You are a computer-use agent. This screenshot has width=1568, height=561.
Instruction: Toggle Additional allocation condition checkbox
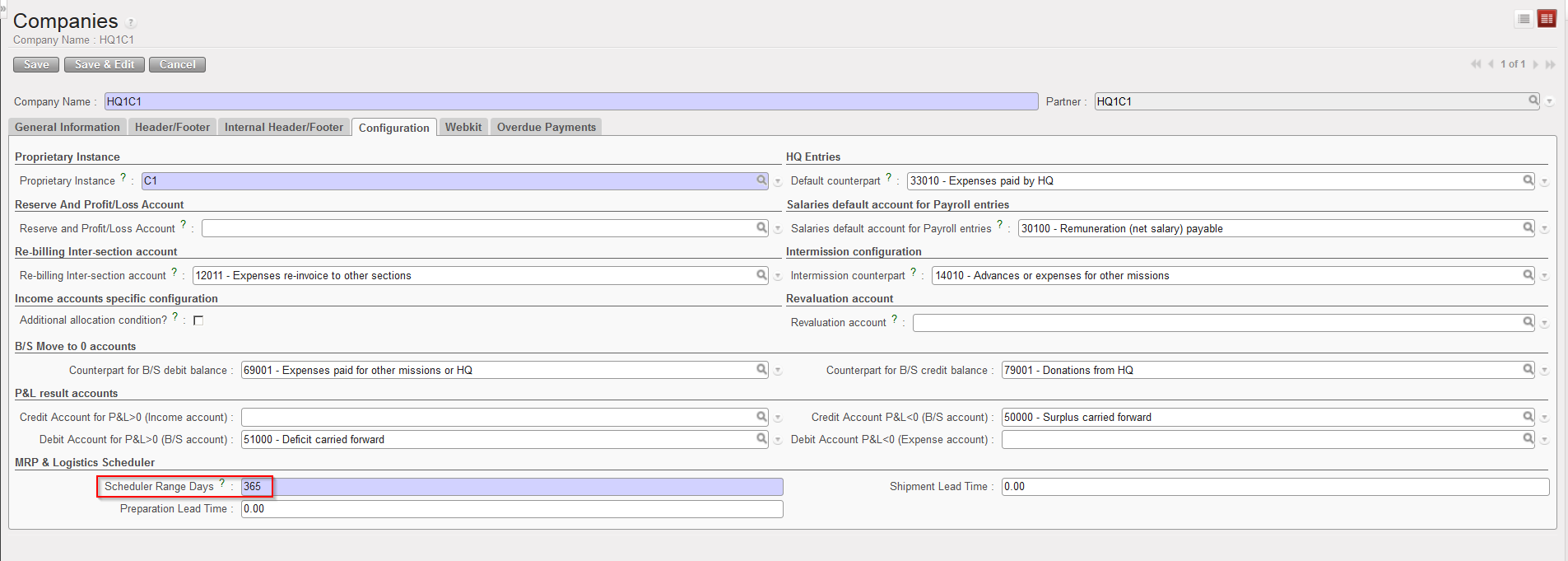(198, 320)
